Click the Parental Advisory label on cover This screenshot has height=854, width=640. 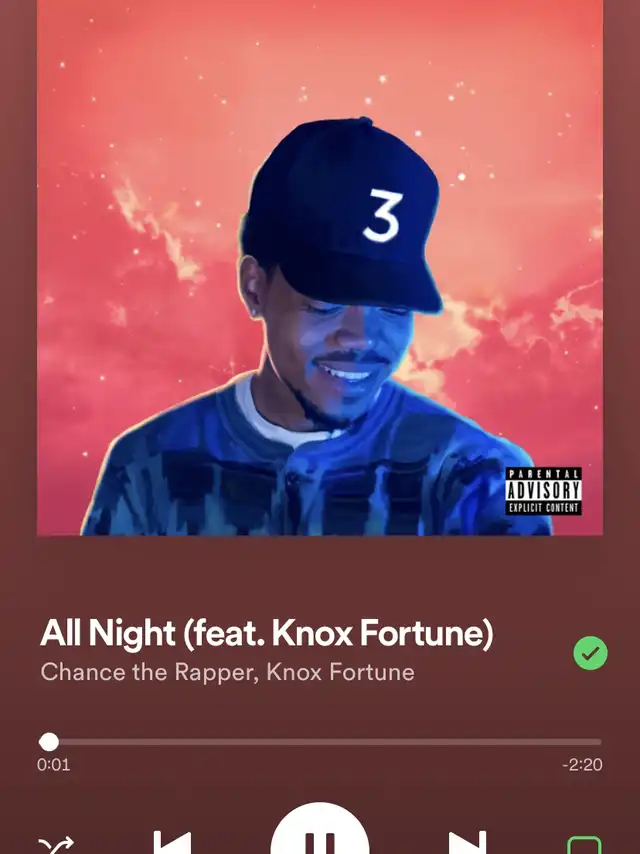click(x=543, y=491)
